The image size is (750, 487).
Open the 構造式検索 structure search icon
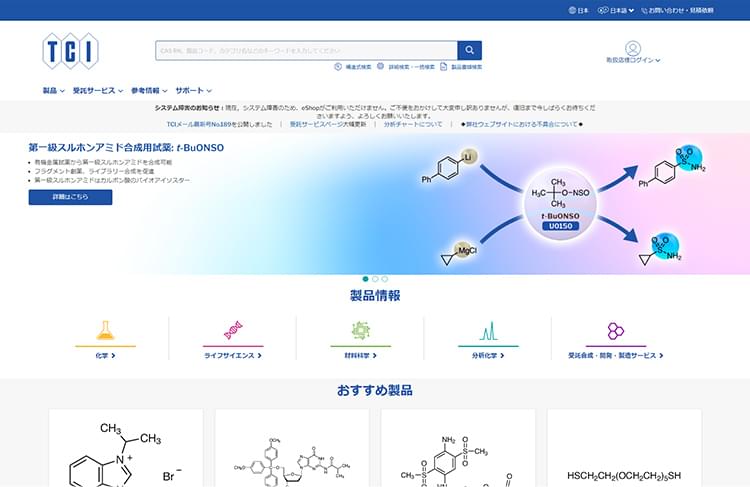pos(338,66)
